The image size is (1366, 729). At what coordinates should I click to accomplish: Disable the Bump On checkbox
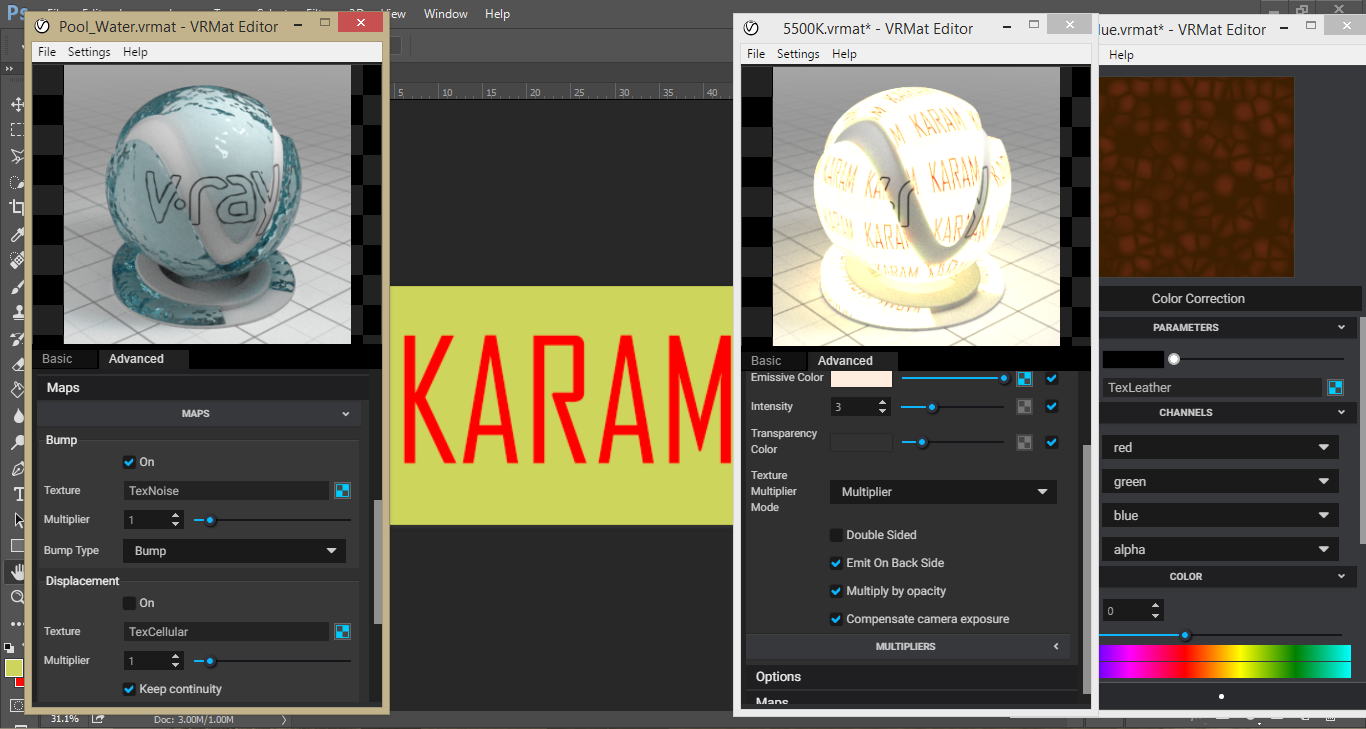coord(129,462)
